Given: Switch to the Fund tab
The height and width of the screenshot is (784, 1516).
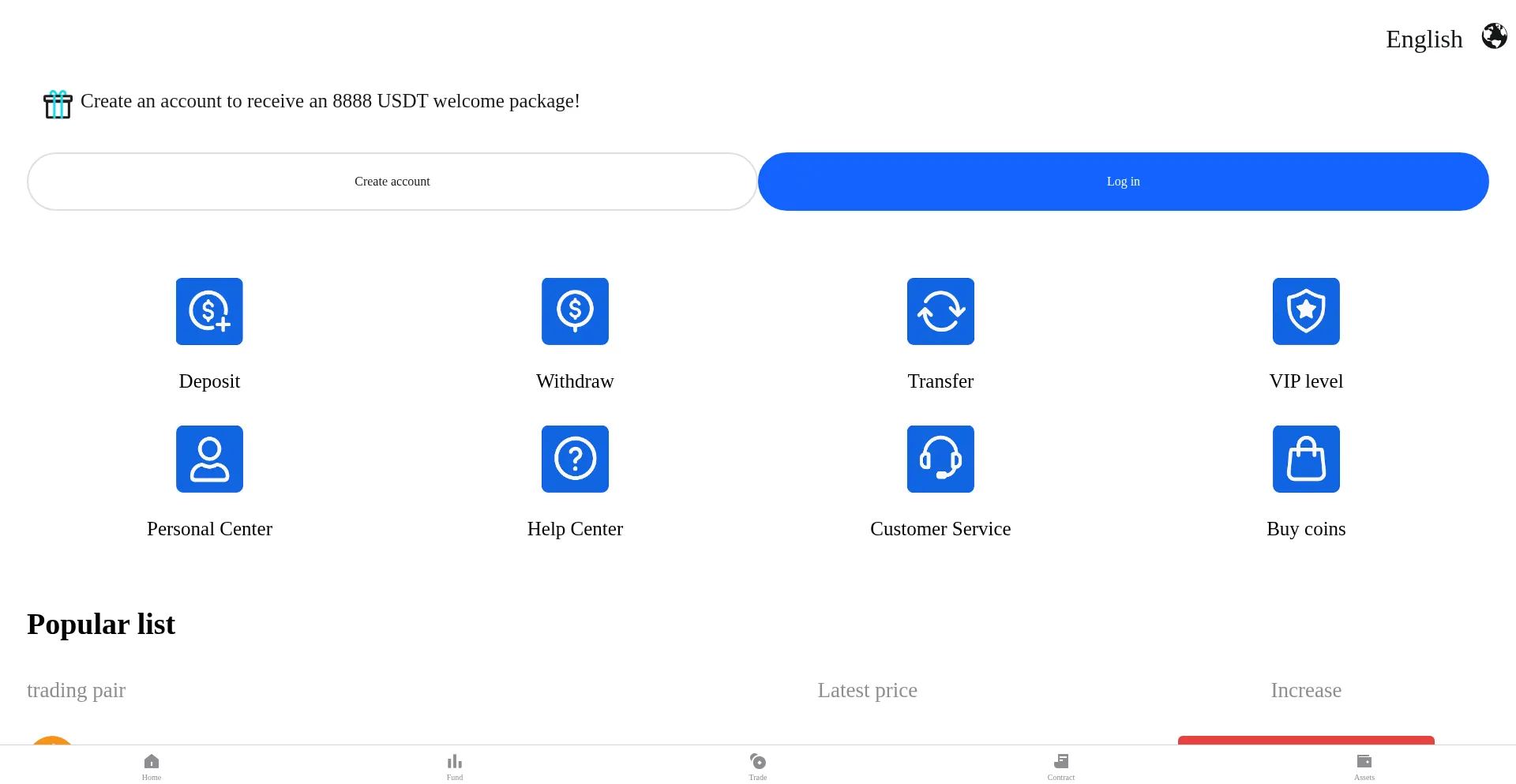Looking at the screenshot, I should pyautogui.click(x=455, y=766).
